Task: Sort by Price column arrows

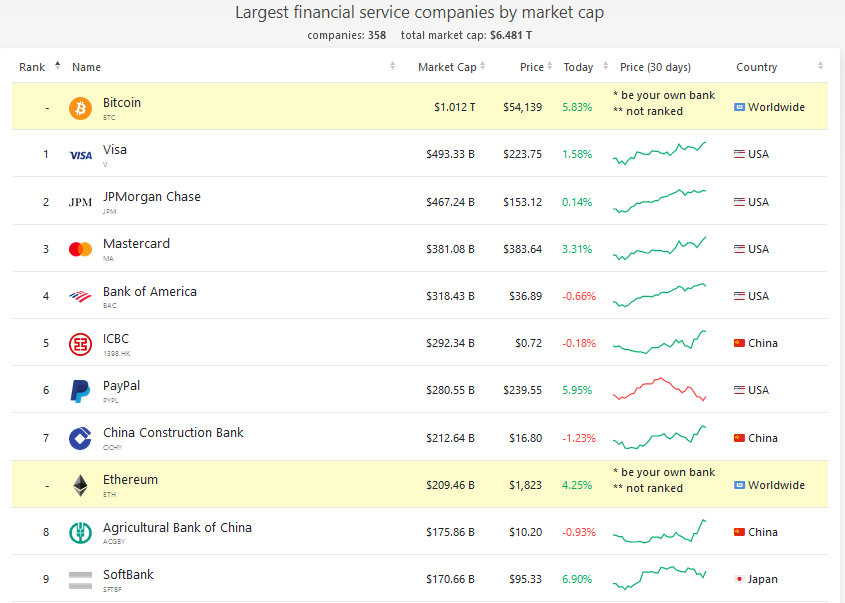Action: (550, 66)
